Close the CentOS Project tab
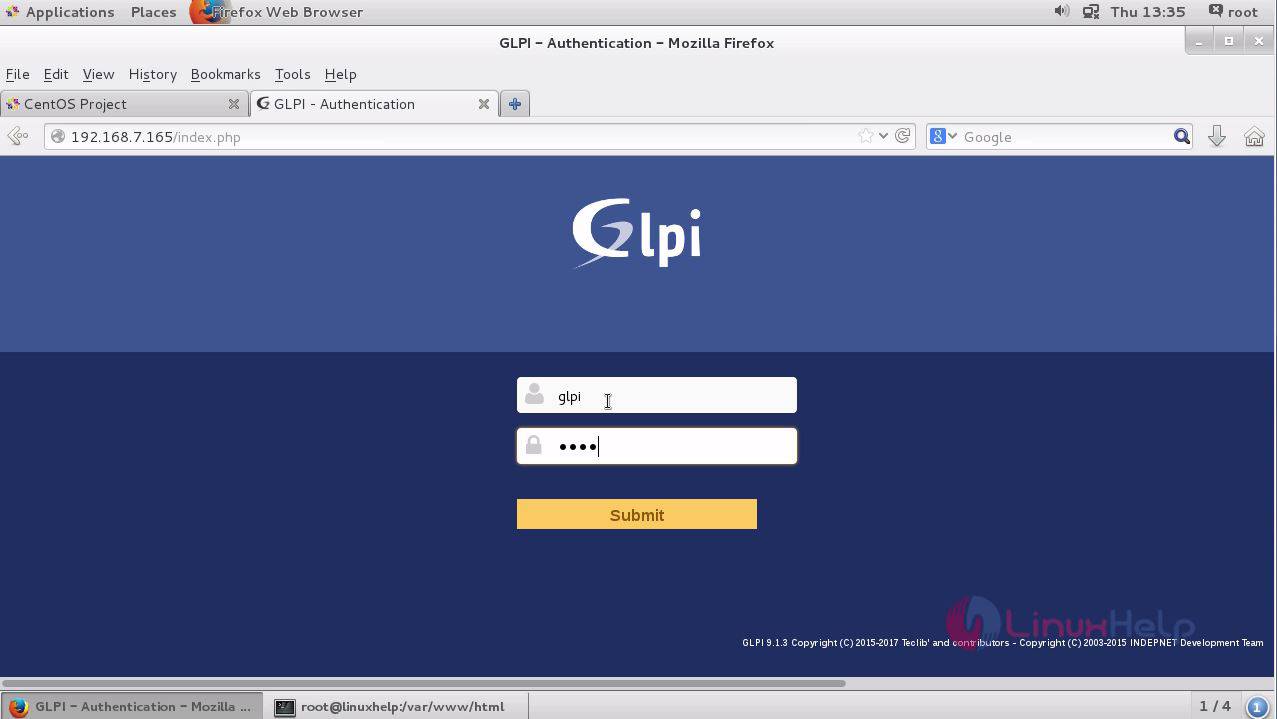 (x=234, y=104)
